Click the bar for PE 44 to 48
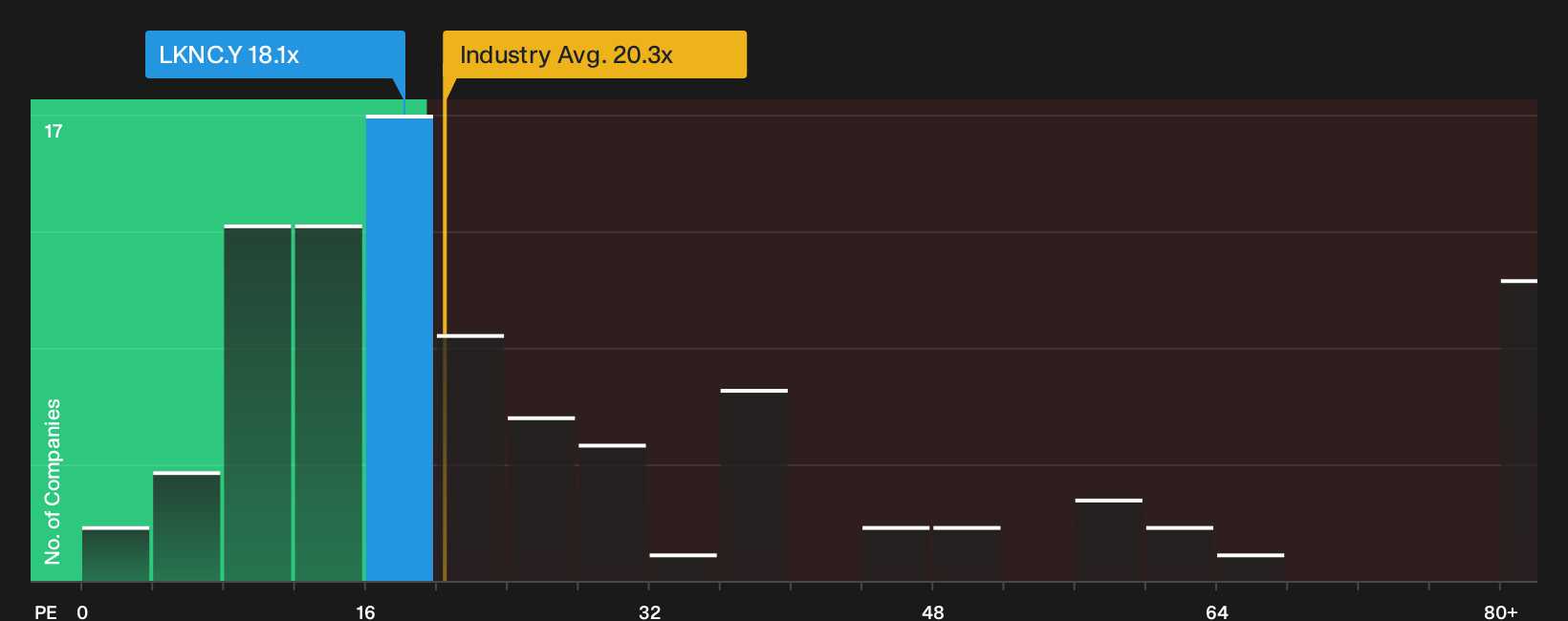 [896, 553]
